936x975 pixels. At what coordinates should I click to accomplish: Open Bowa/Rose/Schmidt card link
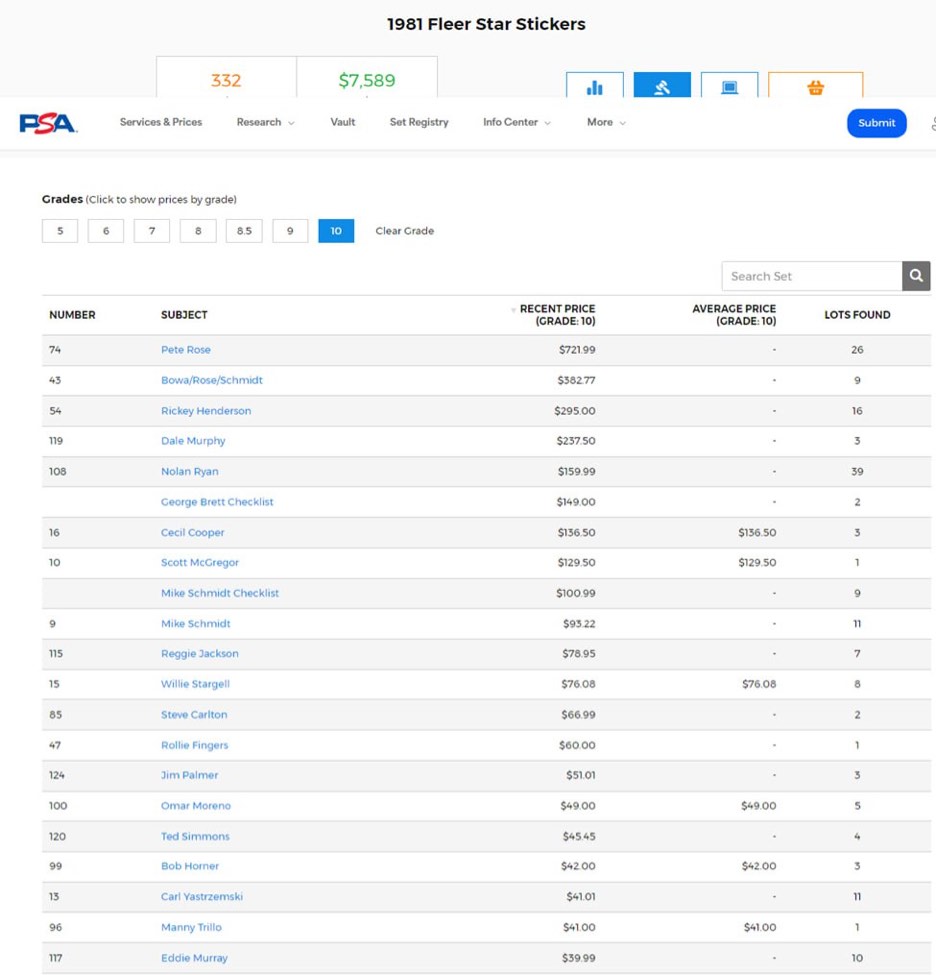point(212,381)
